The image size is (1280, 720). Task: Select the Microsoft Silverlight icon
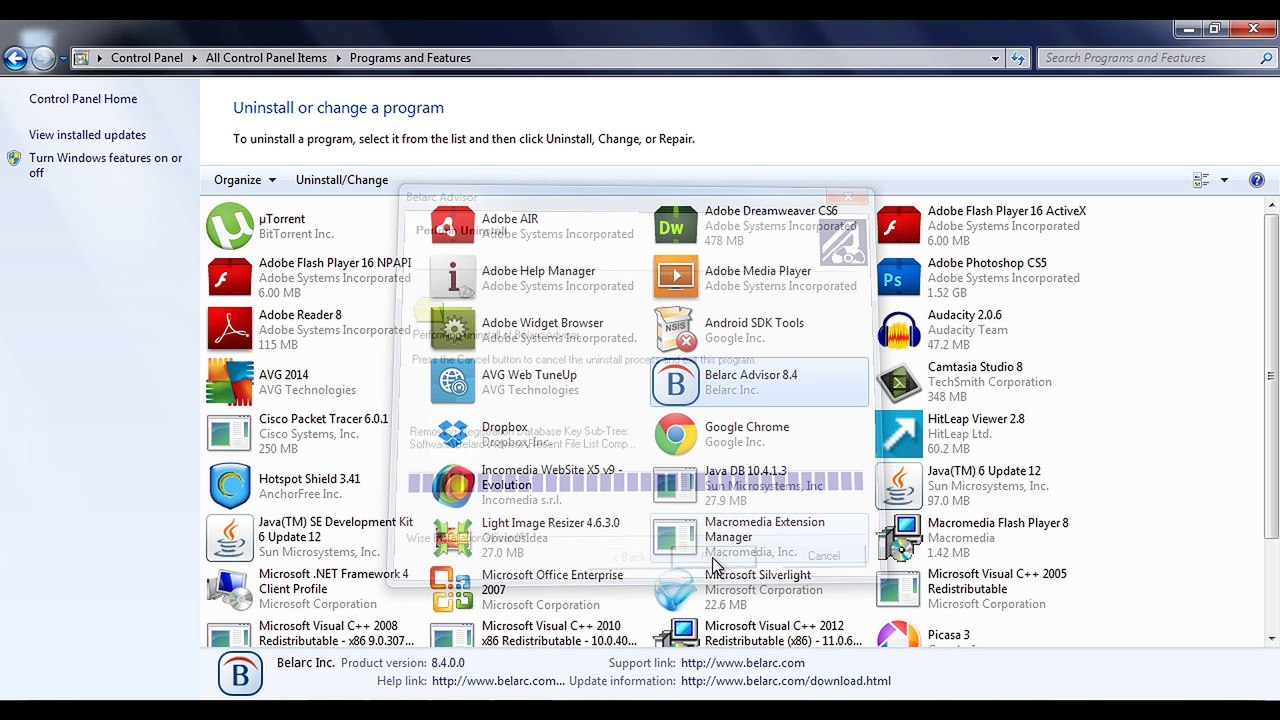point(675,590)
